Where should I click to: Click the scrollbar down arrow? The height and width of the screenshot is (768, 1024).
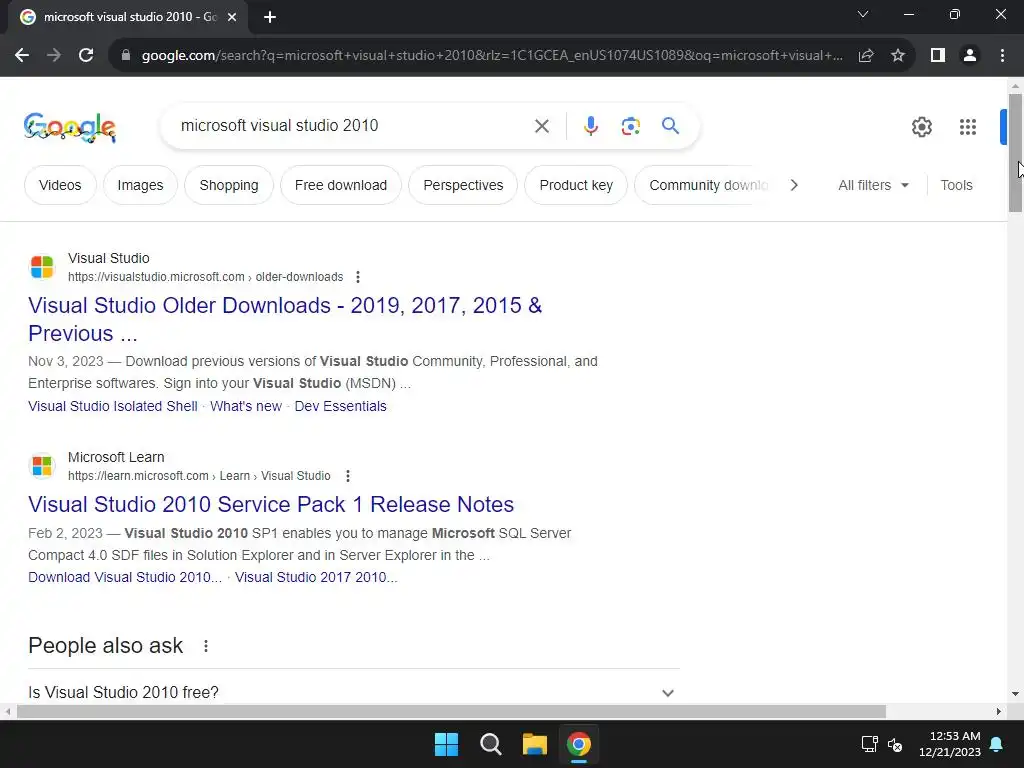(x=1015, y=694)
